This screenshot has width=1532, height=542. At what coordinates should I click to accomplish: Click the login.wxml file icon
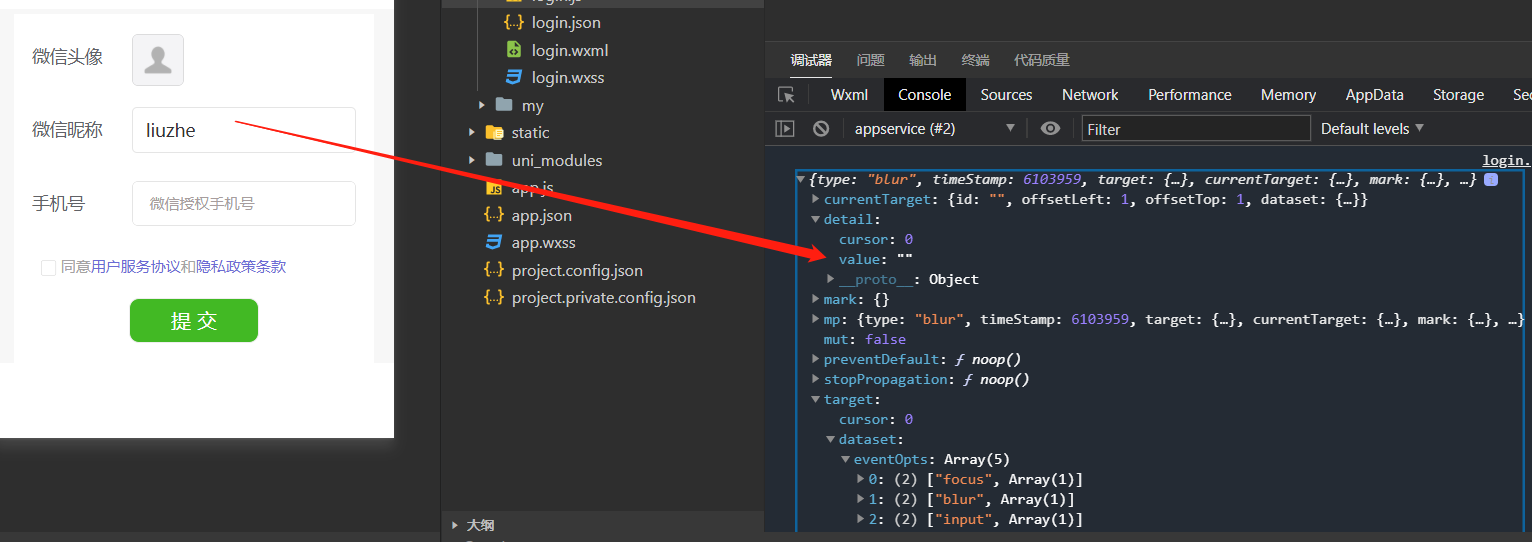click(x=514, y=50)
